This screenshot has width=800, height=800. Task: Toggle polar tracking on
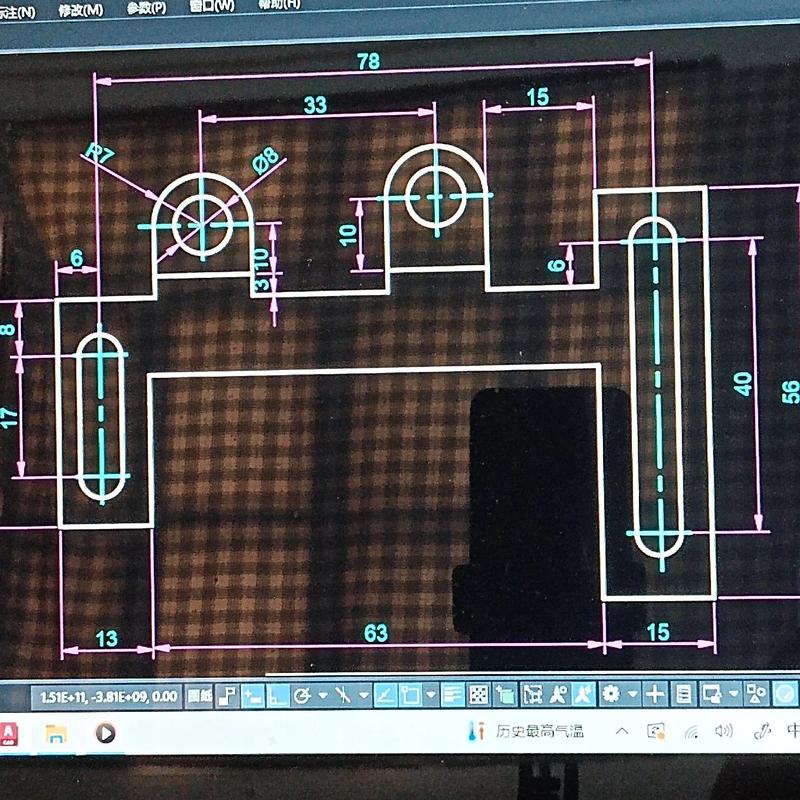point(304,690)
